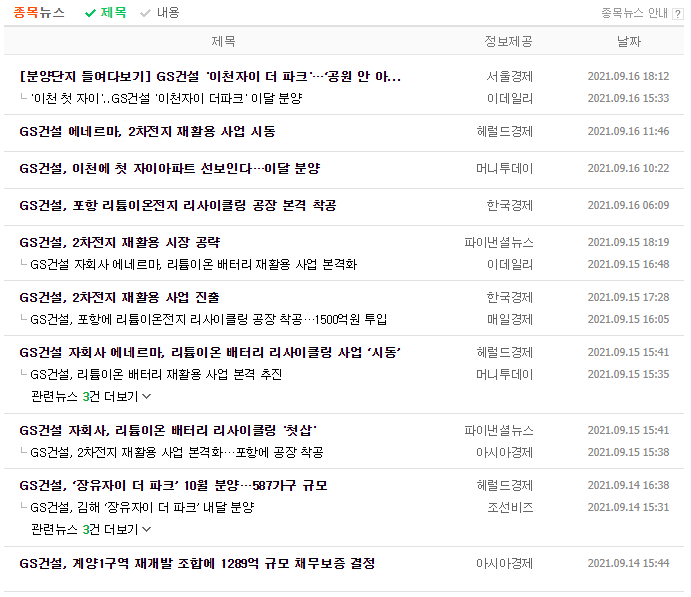
Task: Open article 'GS건설, 이천에 첫 자이아파트 선보인다'
Action: click(170, 168)
